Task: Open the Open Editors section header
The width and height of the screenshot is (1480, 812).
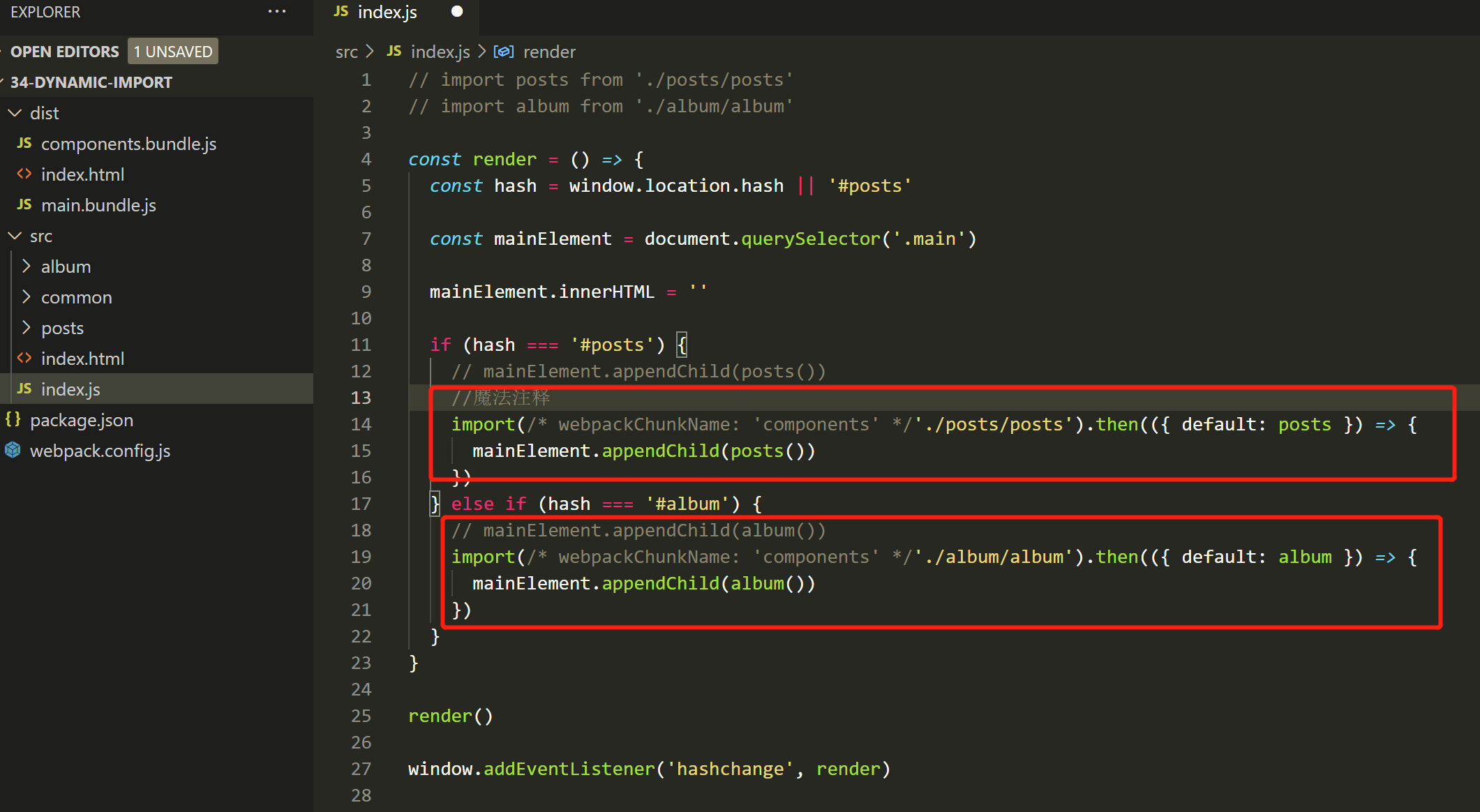Action: [64, 52]
